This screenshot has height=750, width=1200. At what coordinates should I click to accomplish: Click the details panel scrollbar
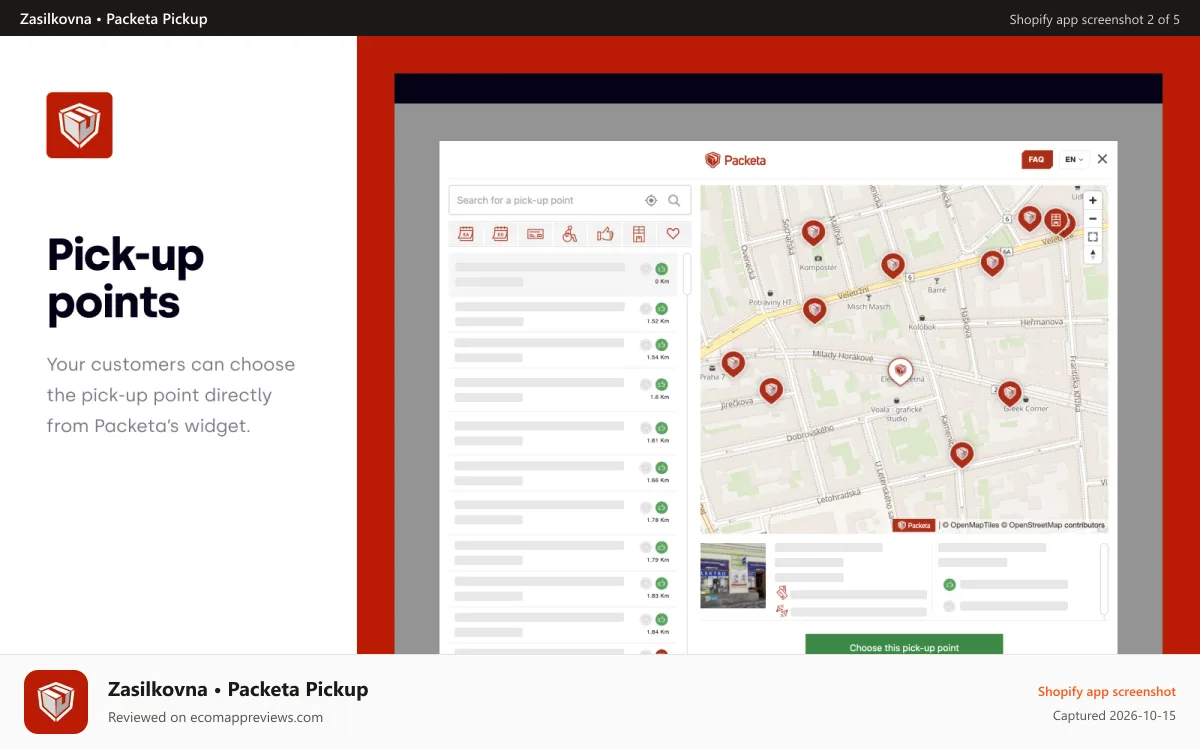coord(1104,578)
